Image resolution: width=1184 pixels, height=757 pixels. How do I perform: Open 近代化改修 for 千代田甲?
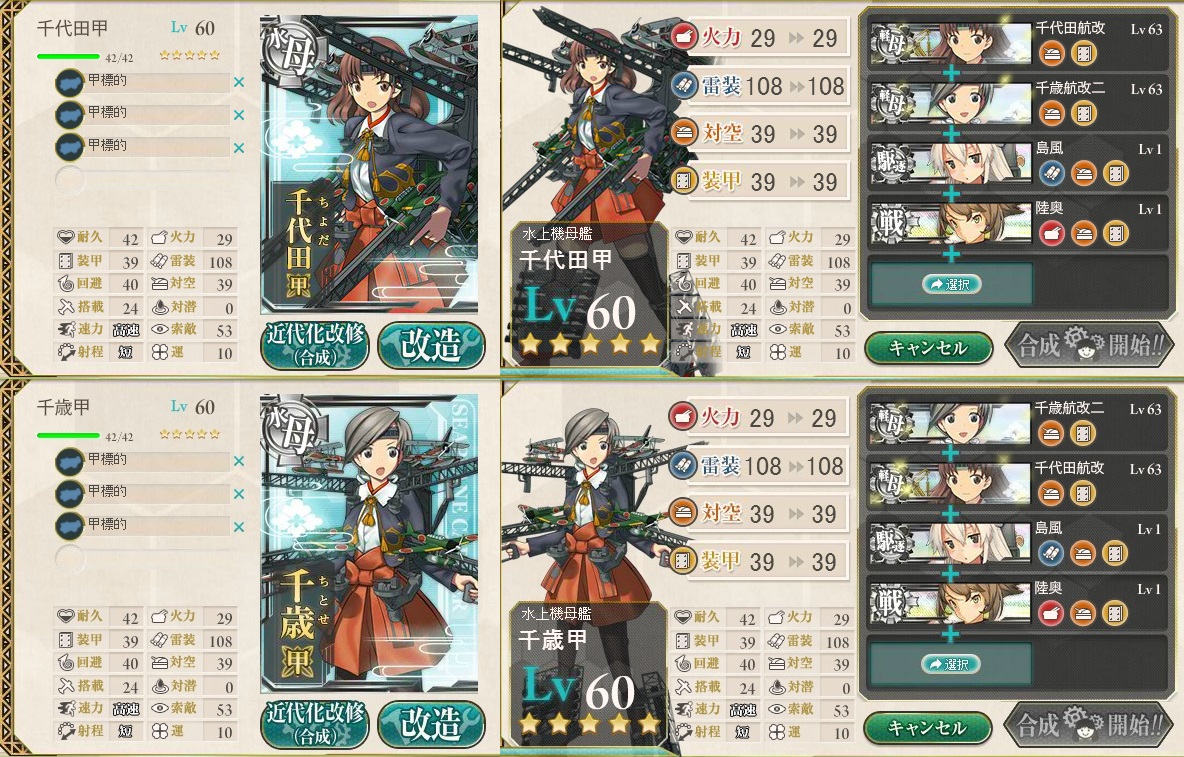pyautogui.click(x=315, y=346)
